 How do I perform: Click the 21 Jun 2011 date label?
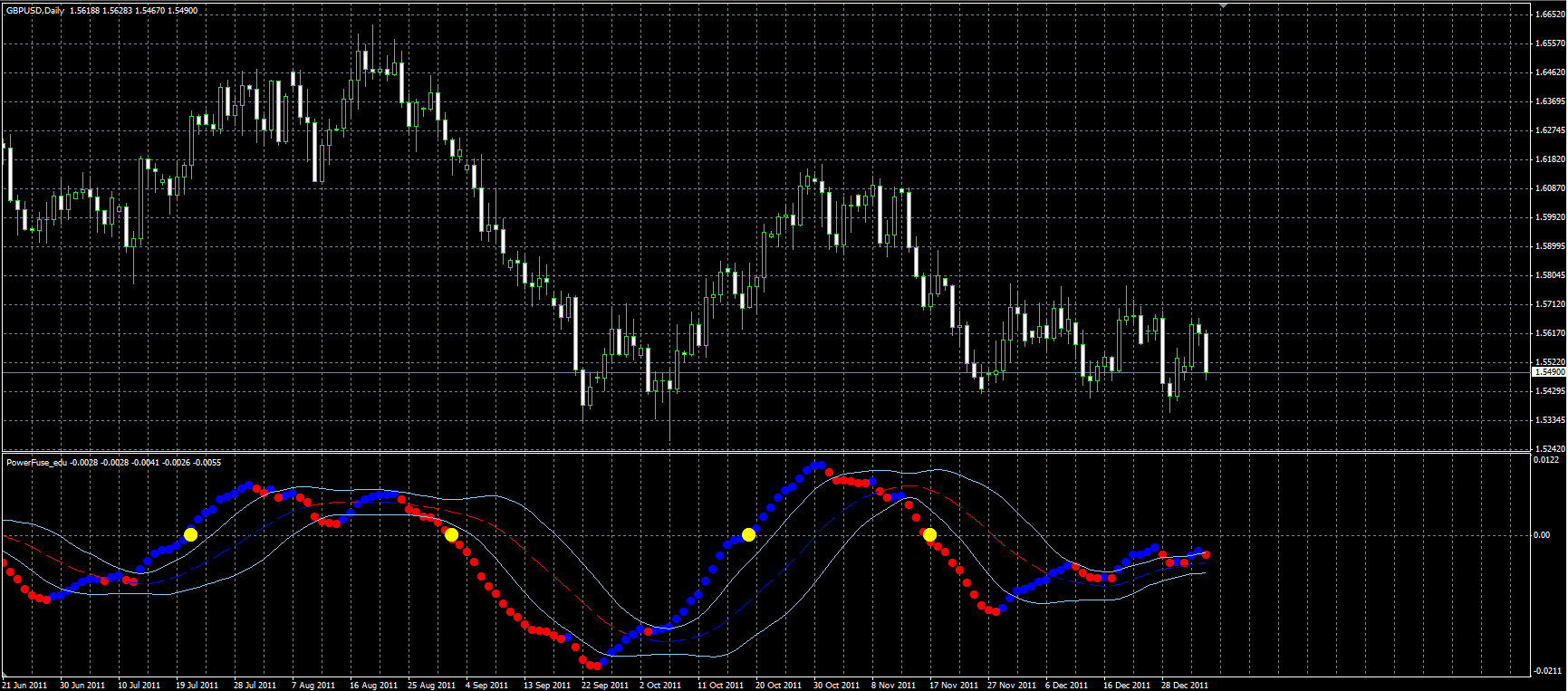pyautogui.click(x=24, y=686)
